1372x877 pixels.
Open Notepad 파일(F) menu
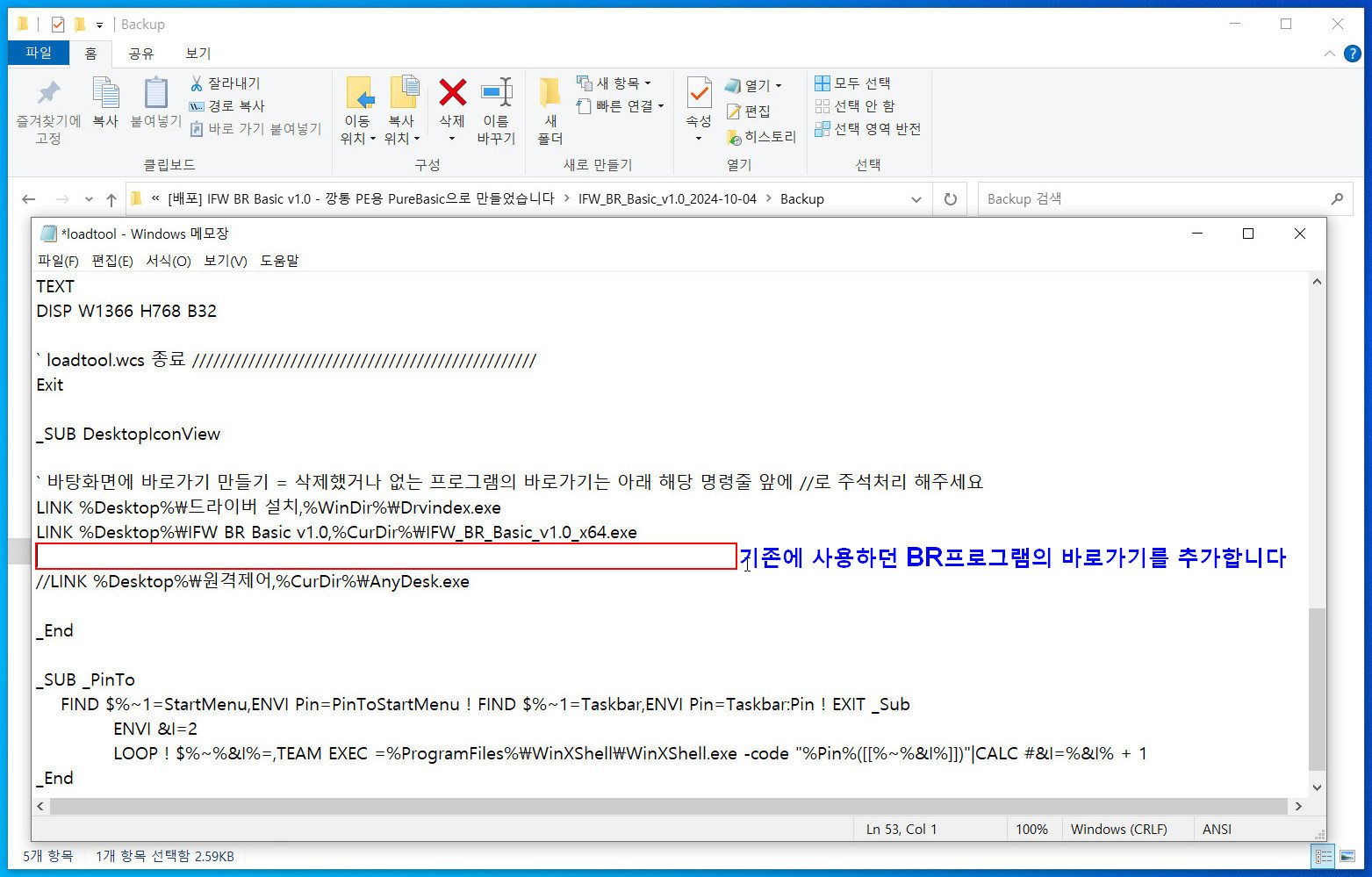coord(58,261)
